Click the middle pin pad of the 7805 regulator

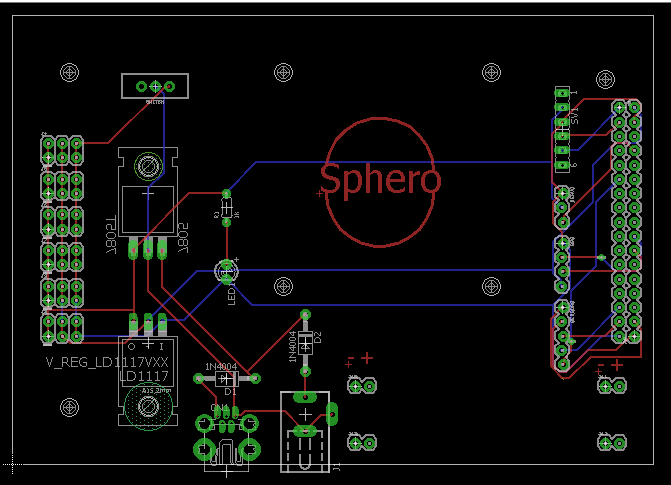pos(148,249)
